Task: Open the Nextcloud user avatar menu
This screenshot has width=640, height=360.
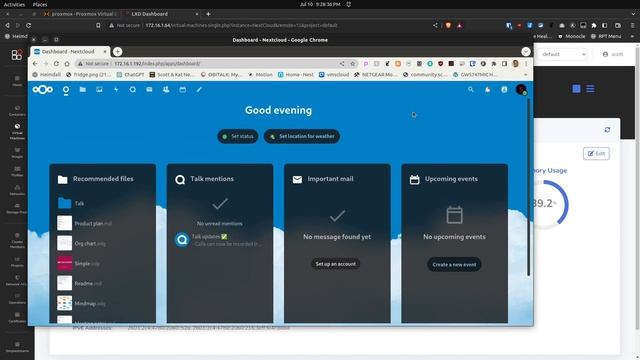Action: 521,89
